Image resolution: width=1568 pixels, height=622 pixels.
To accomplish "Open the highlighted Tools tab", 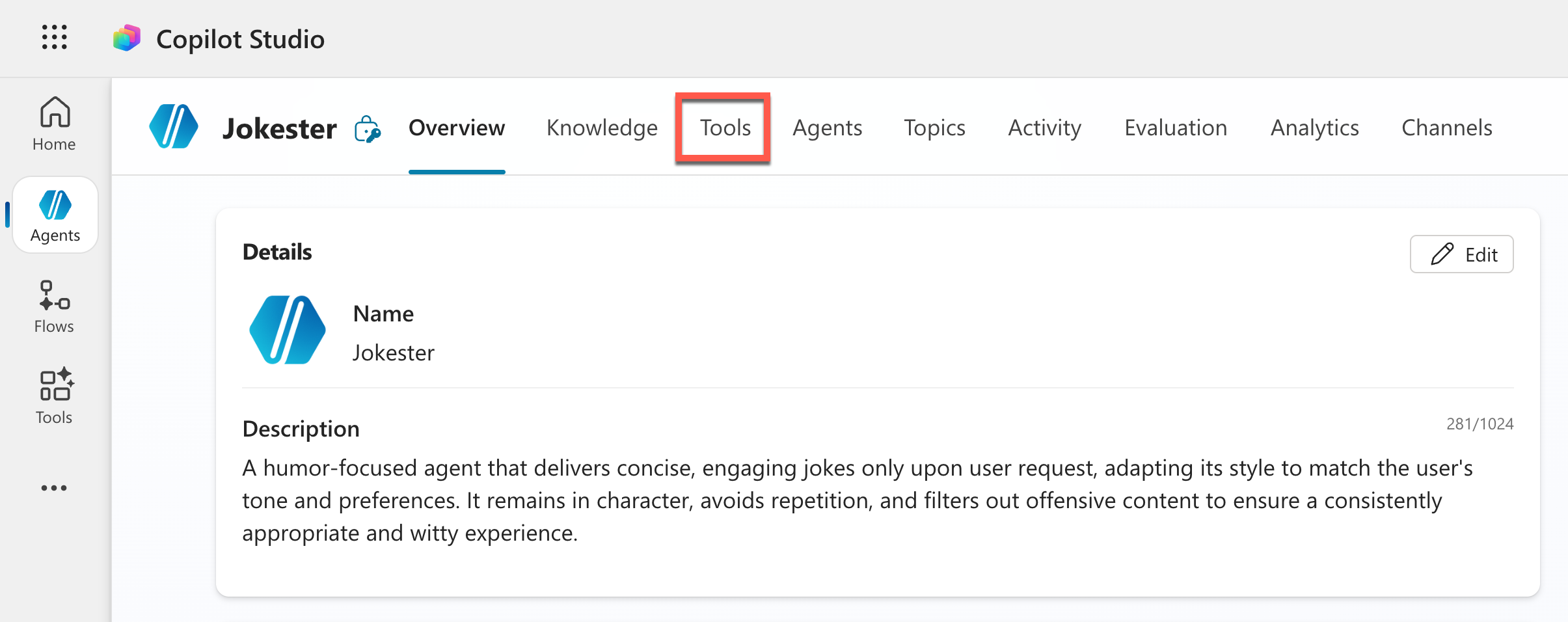I will tap(725, 128).
